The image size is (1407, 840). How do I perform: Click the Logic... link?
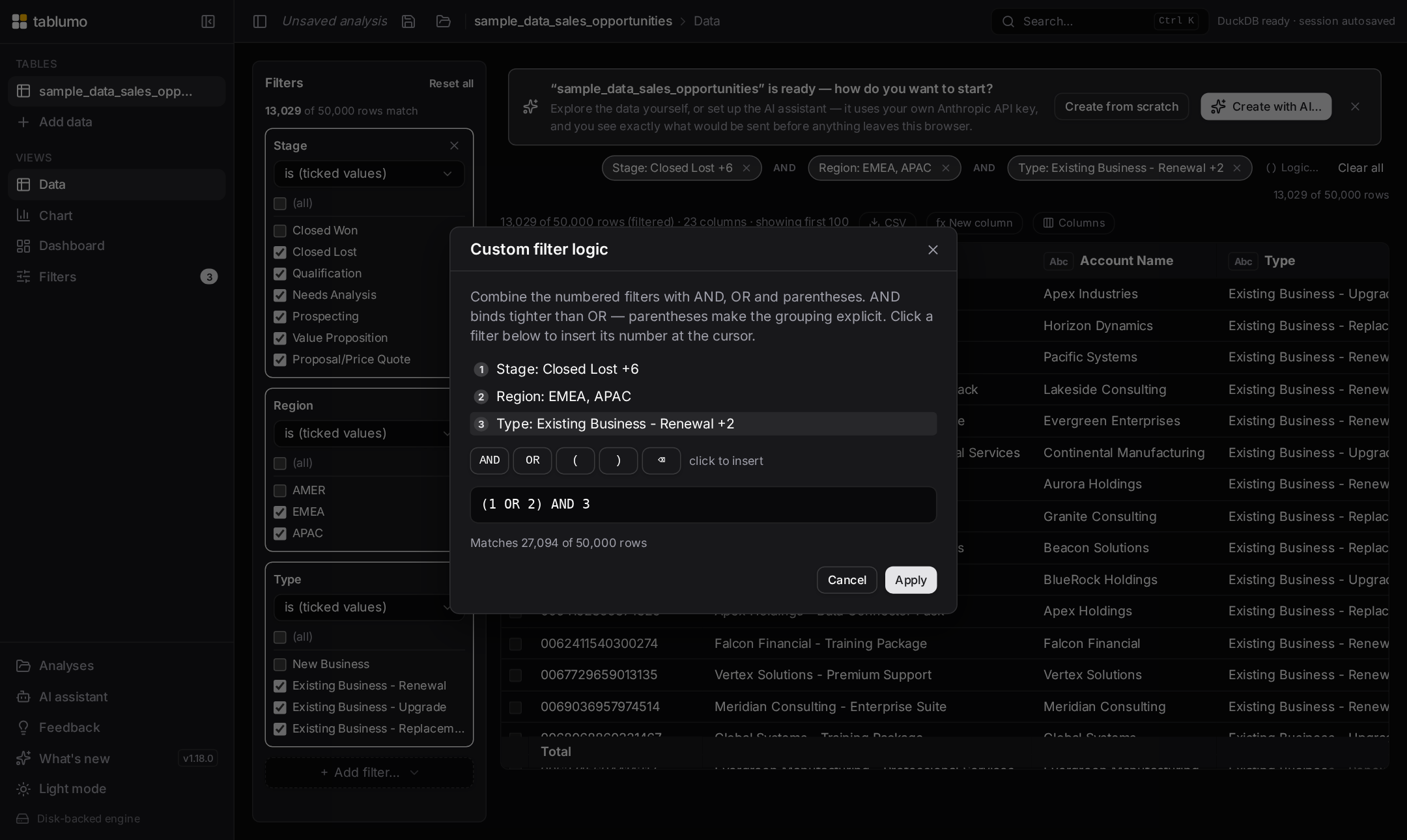click(x=1292, y=168)
